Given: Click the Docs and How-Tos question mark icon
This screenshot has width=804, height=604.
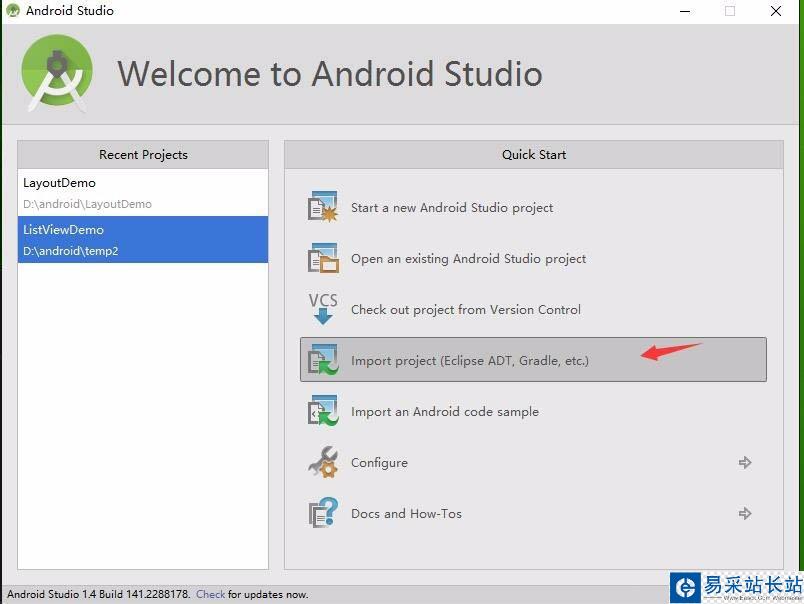Looking at the screenshot, I should [323, 513].
